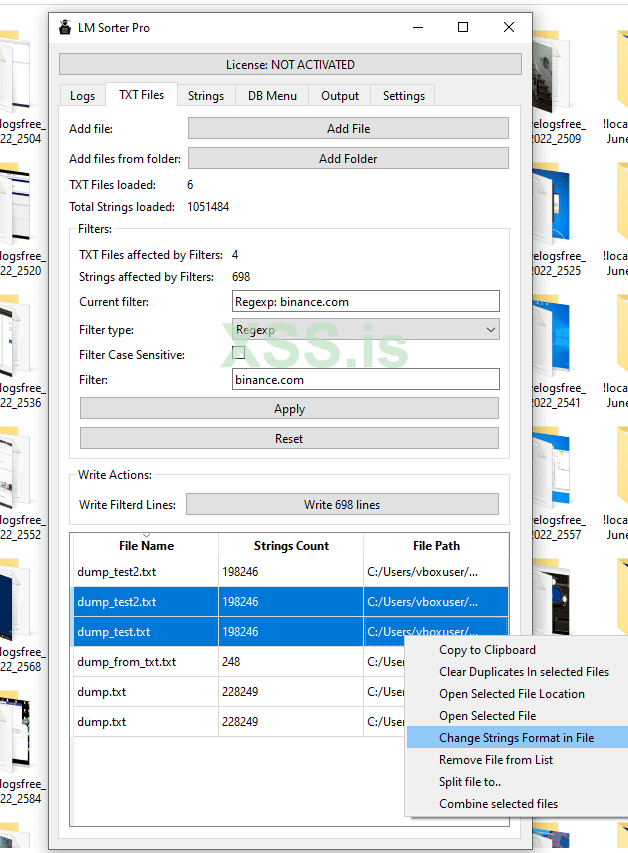This screenshot has width=628, height=853.
Task: Select the dump_test.txt row
Action: coord(291,632)
